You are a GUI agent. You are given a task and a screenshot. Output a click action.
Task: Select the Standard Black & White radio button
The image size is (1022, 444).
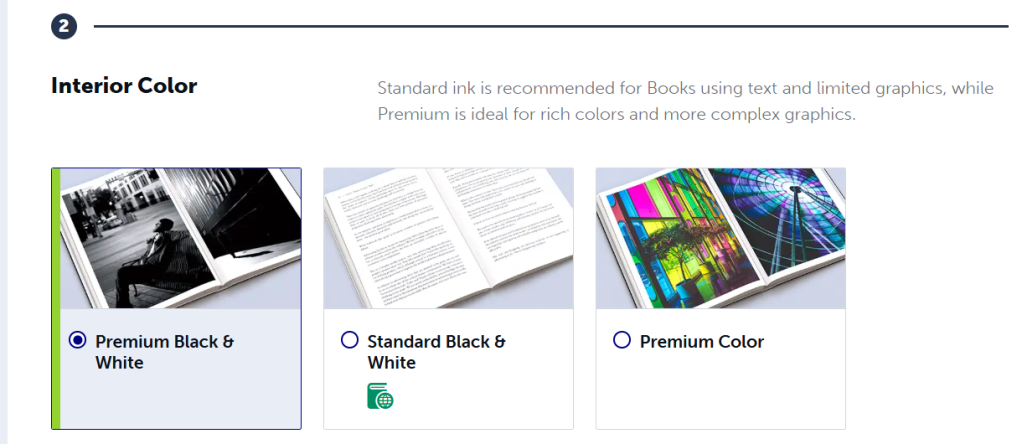[349, 341]
